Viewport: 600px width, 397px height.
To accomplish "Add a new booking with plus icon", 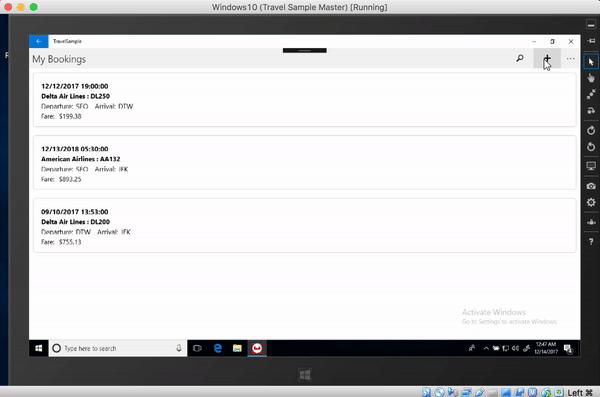I will [x=547, y=59].
